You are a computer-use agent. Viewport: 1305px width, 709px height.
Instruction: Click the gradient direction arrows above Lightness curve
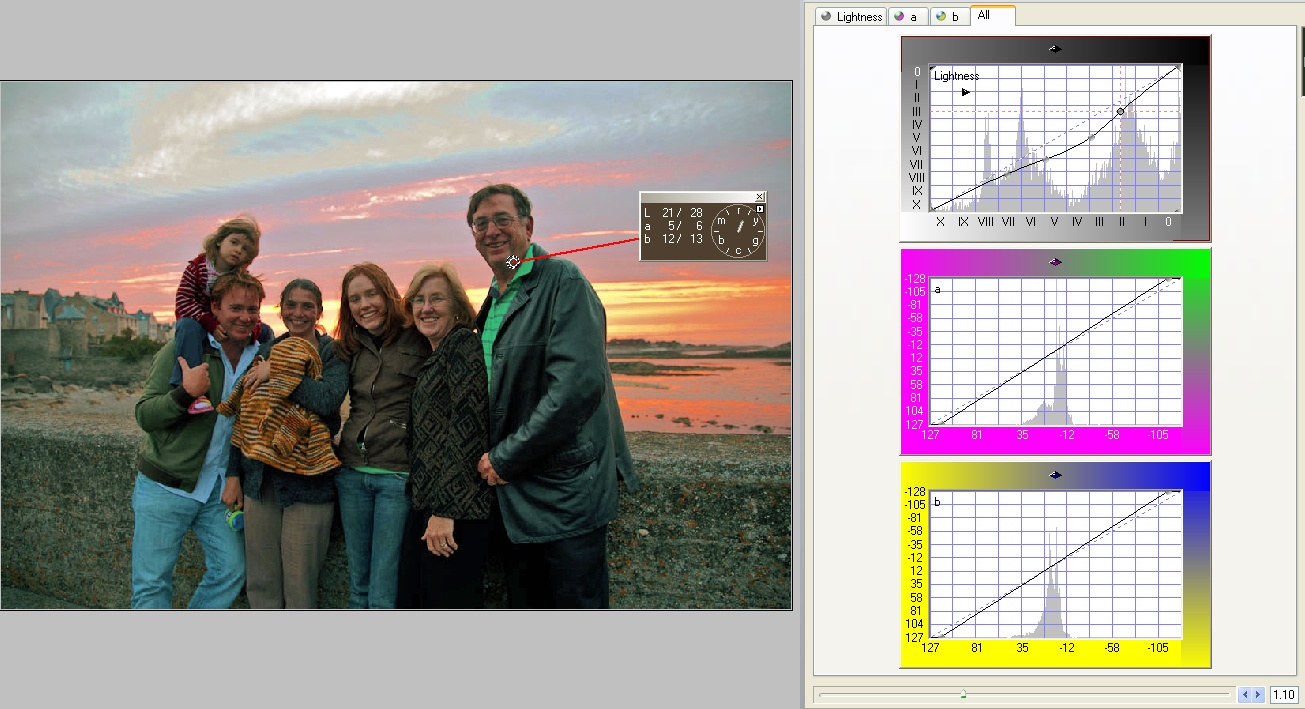[x=1054, y=48]
